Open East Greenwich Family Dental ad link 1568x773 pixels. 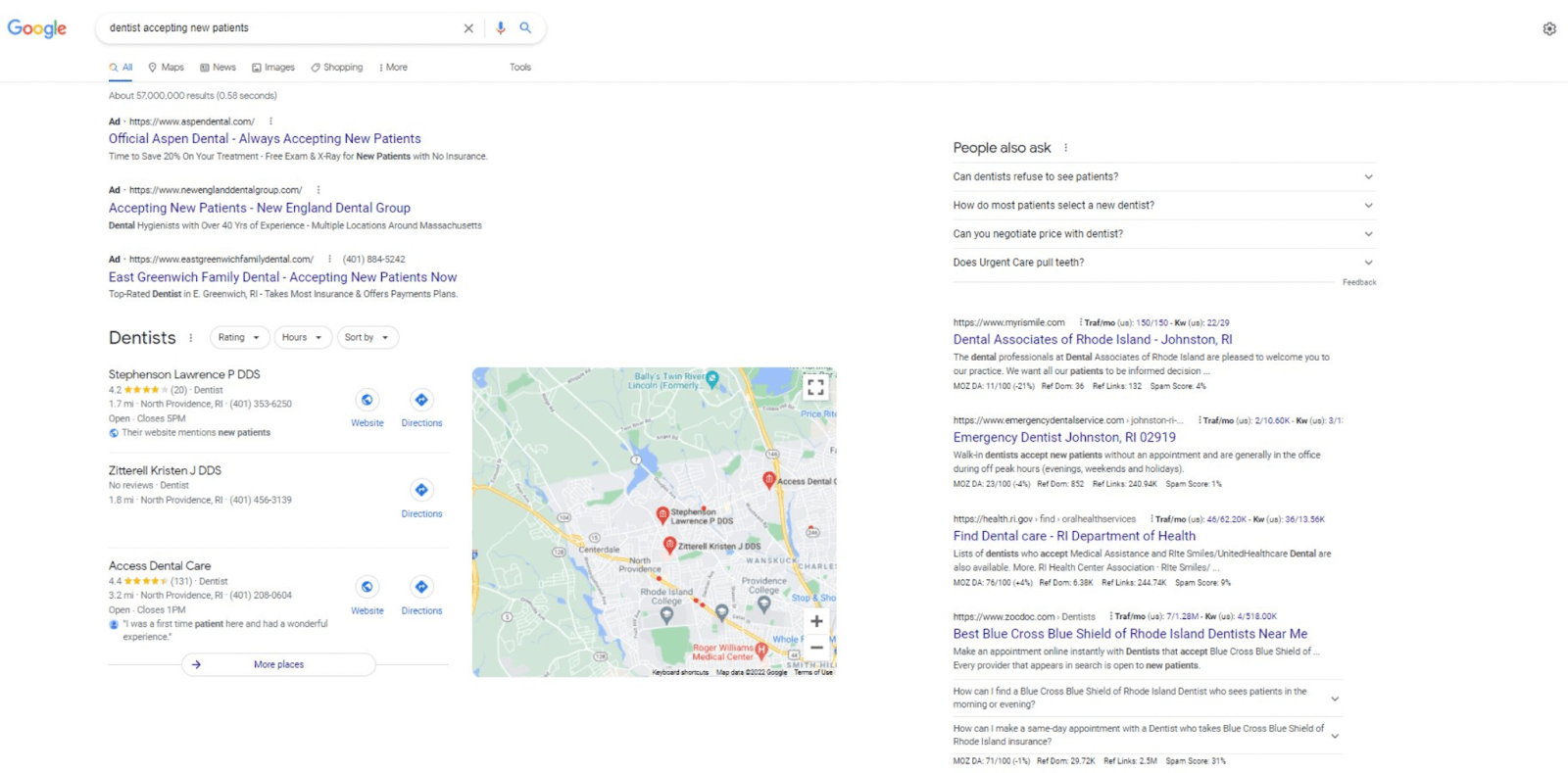click(x=282, y=277)
